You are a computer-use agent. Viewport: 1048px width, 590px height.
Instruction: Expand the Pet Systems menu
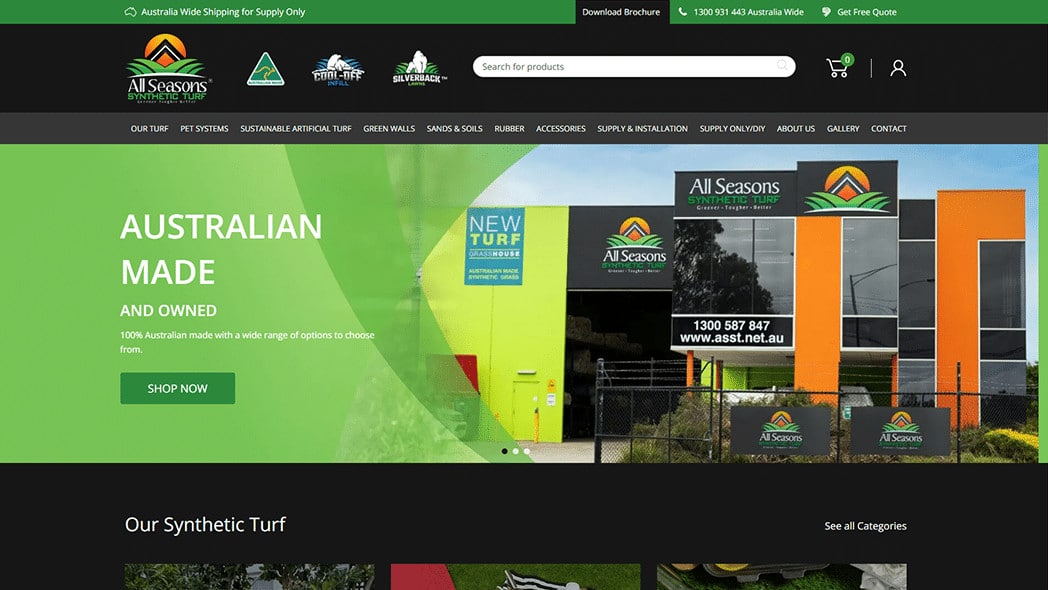coord(204,128)
